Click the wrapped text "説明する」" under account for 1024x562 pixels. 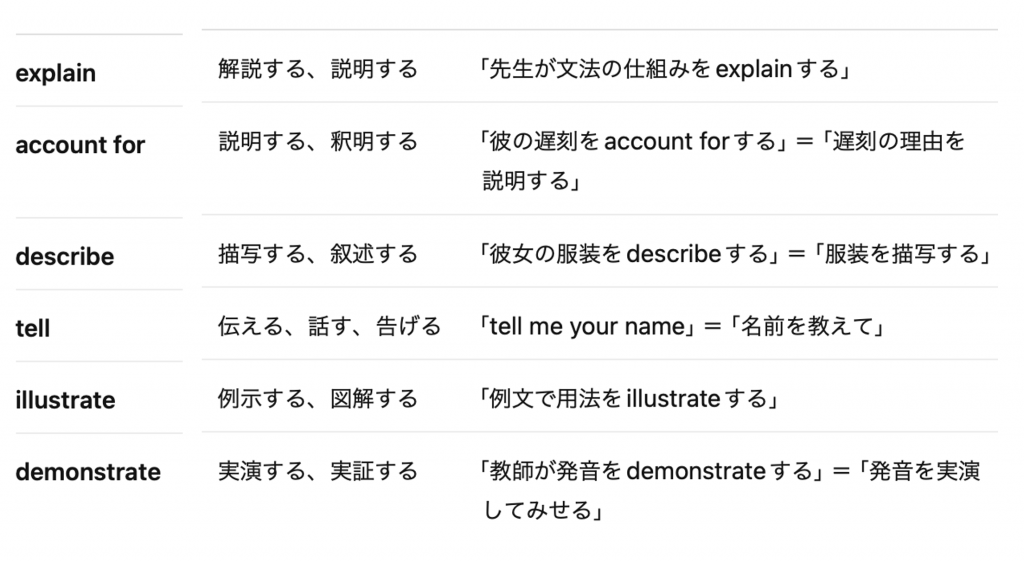[x=531, y=181]
